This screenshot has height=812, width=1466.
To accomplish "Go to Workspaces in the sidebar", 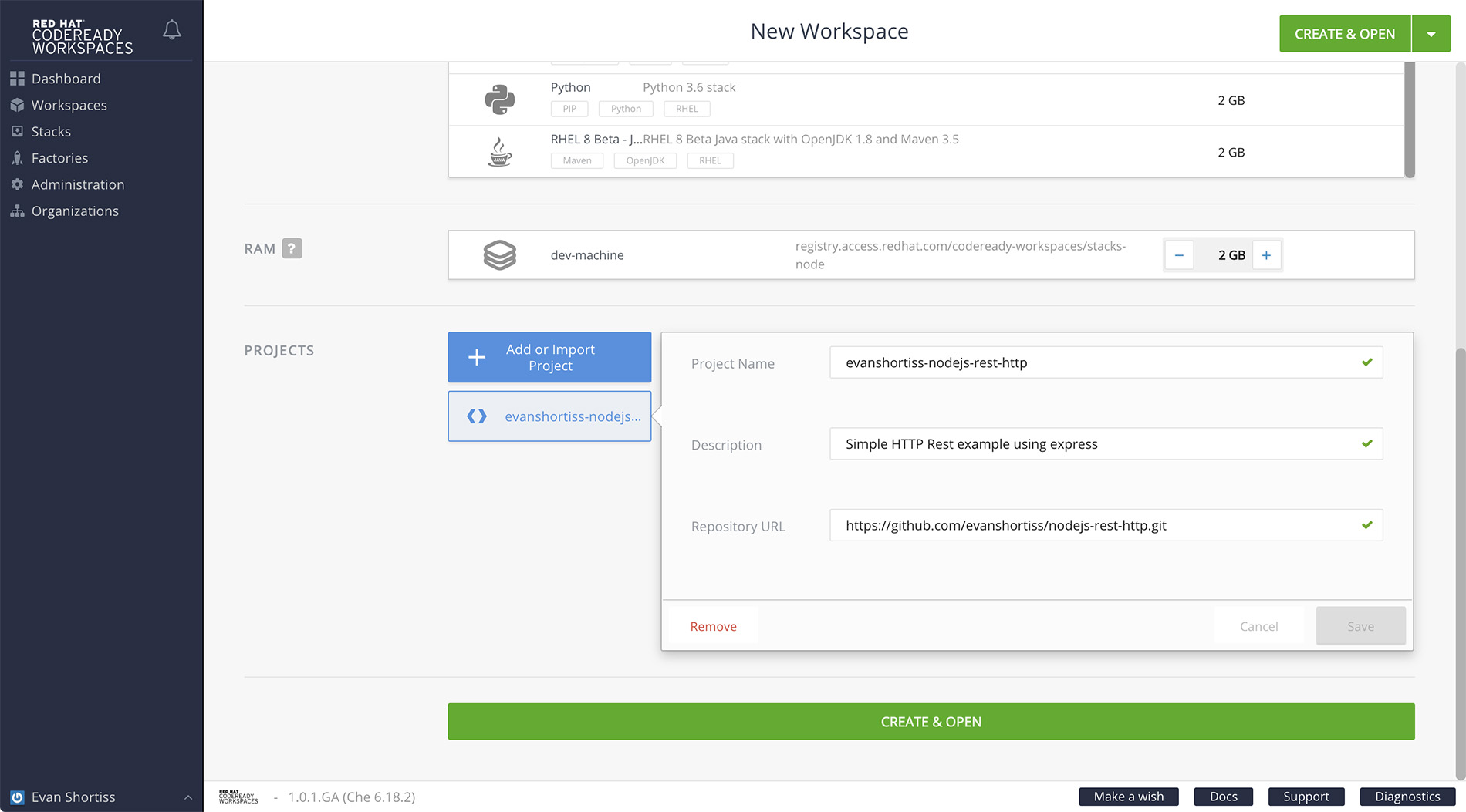I will [69, 105].
